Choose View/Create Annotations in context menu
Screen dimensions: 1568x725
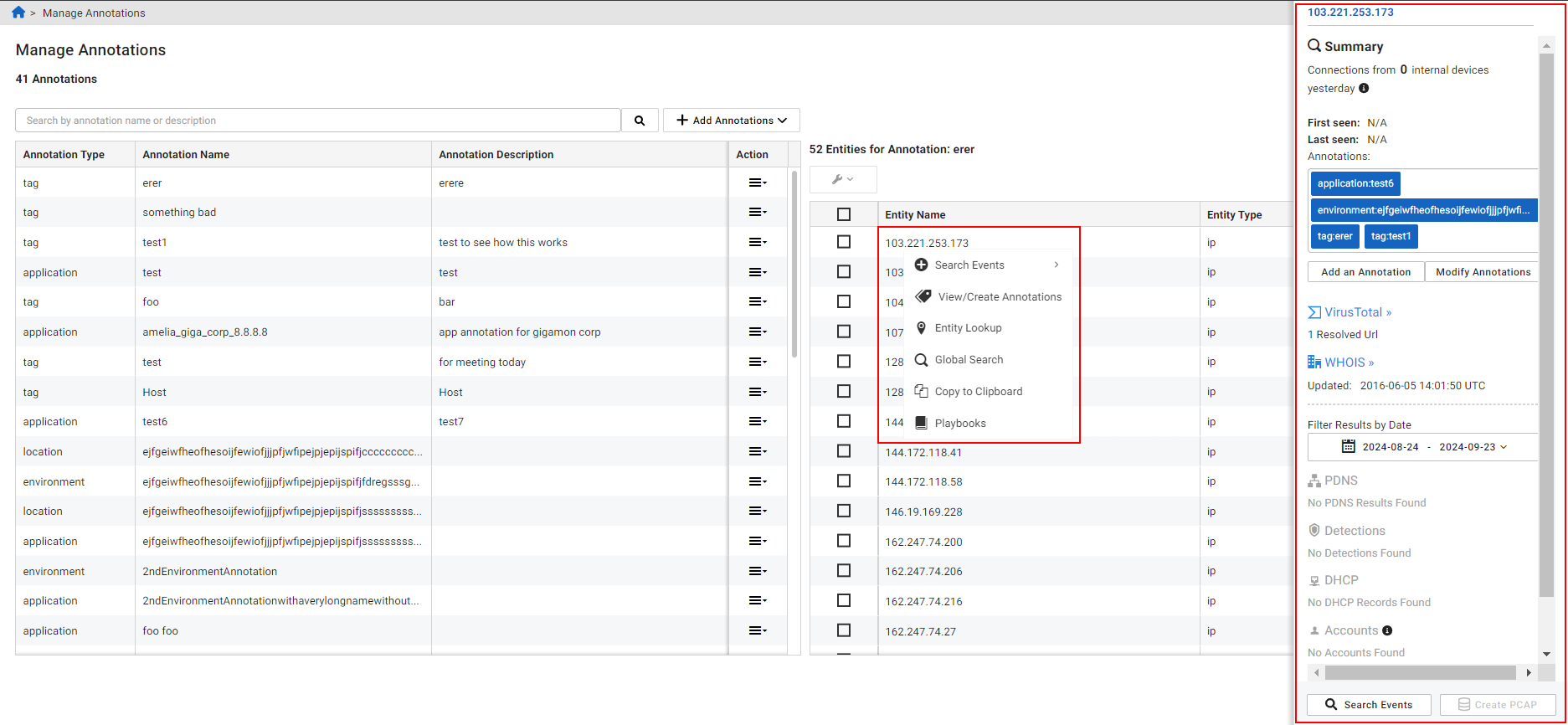pyautogui.click(x=988, y=297)
